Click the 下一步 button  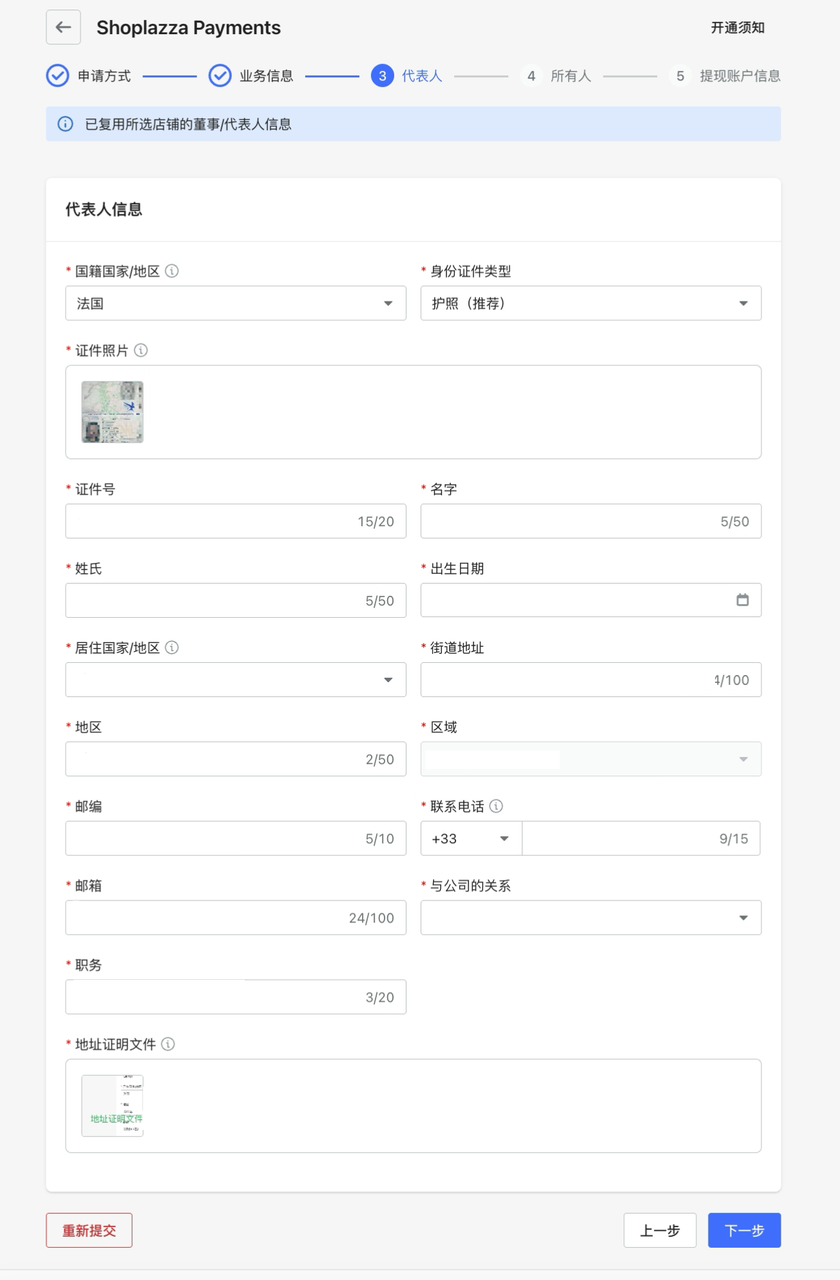(x=744, y=1230)
